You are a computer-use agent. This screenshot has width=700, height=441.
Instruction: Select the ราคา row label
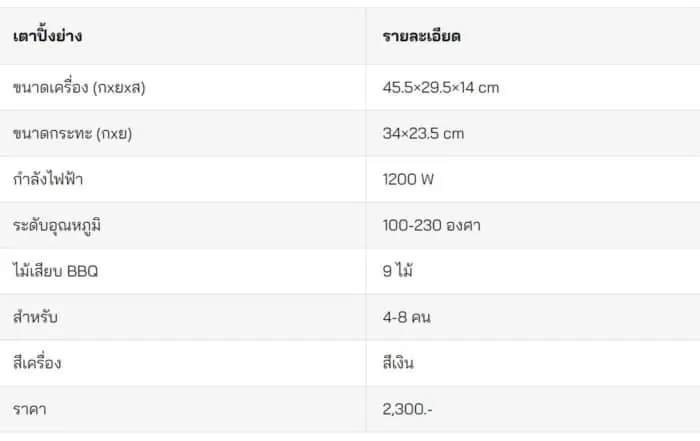pyautogui.click(x=29, y=409)
